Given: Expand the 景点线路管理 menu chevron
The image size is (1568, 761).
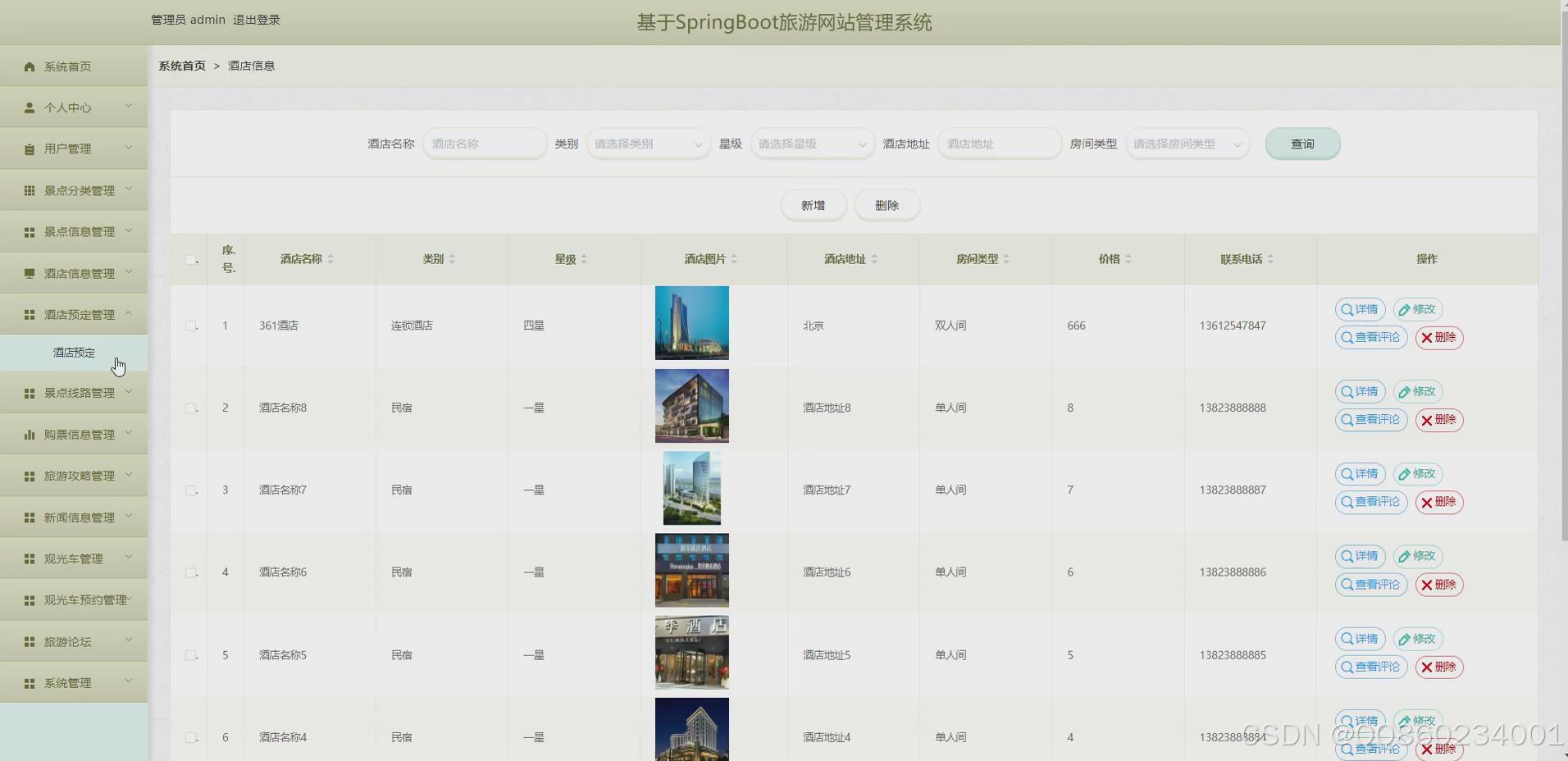Looking at the screenshot, I should pos(129,391).
